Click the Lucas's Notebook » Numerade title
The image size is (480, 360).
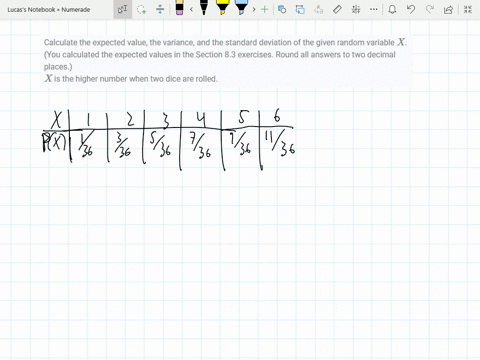point(49,10)
